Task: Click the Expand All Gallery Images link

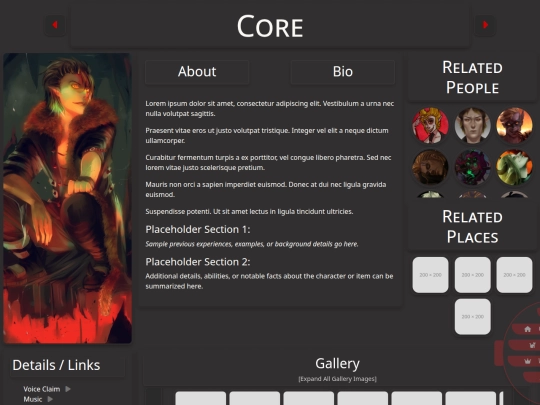Action: pos(338,379)
